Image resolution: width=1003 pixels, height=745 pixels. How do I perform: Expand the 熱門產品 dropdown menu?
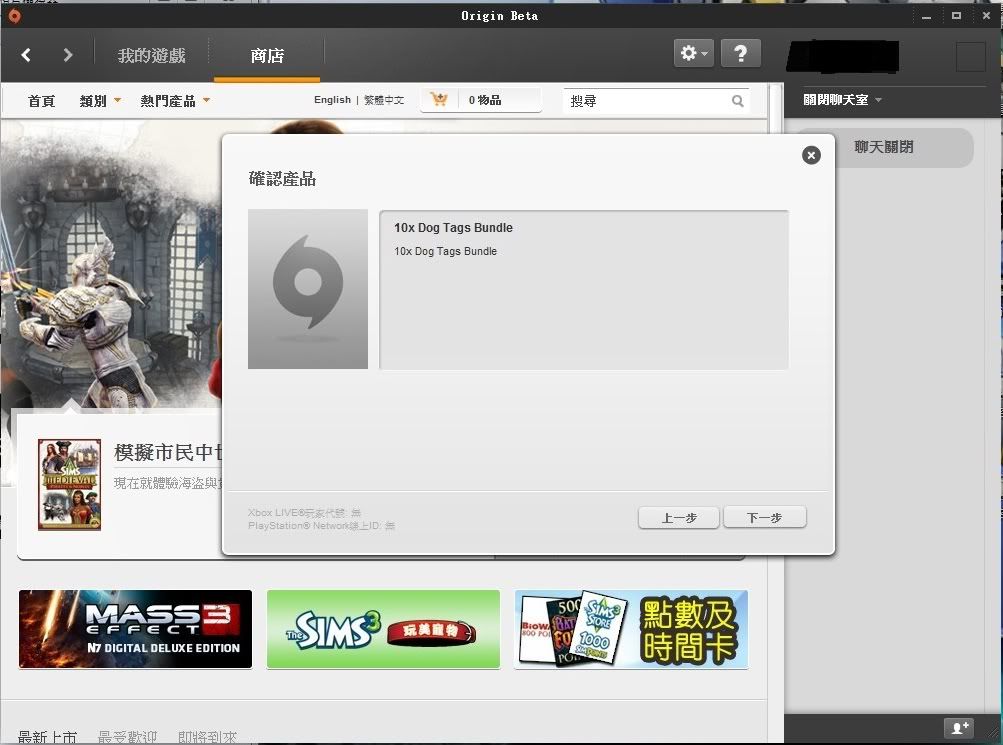coord(175,101)
